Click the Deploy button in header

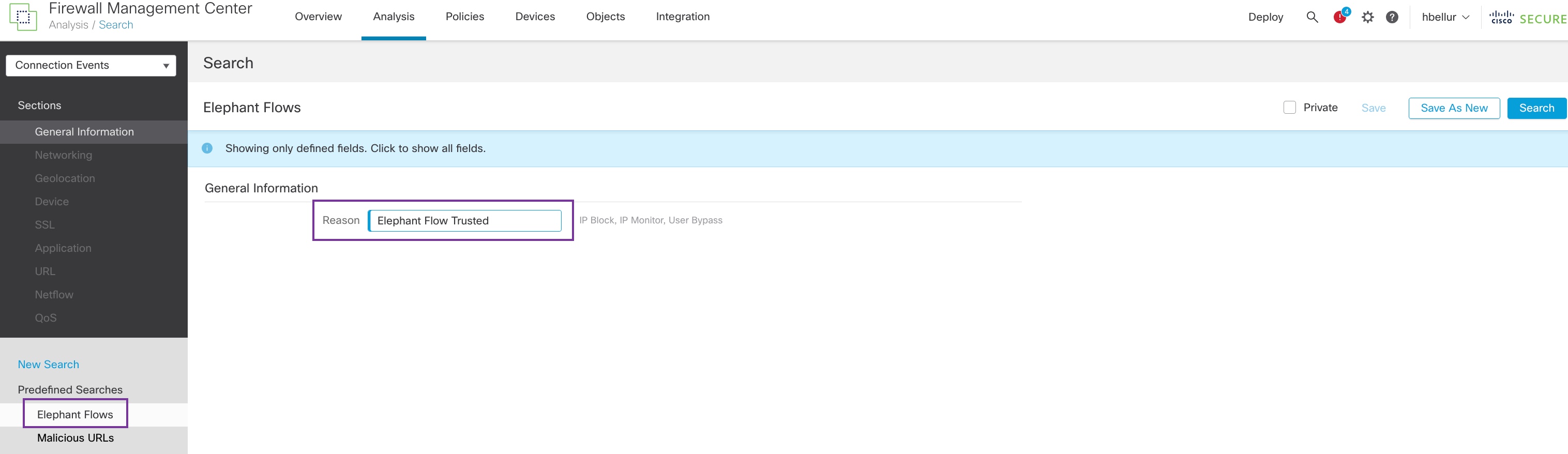[1265, 17]
